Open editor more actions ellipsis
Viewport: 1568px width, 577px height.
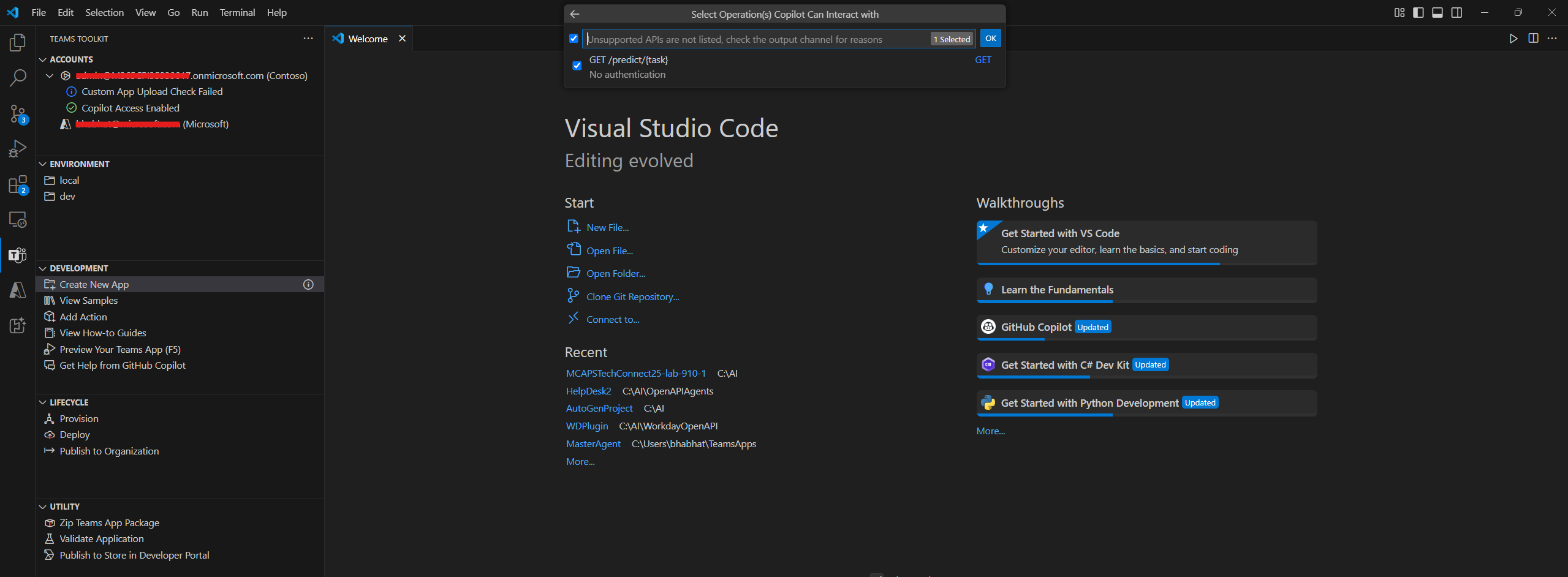coord(1552,39)
